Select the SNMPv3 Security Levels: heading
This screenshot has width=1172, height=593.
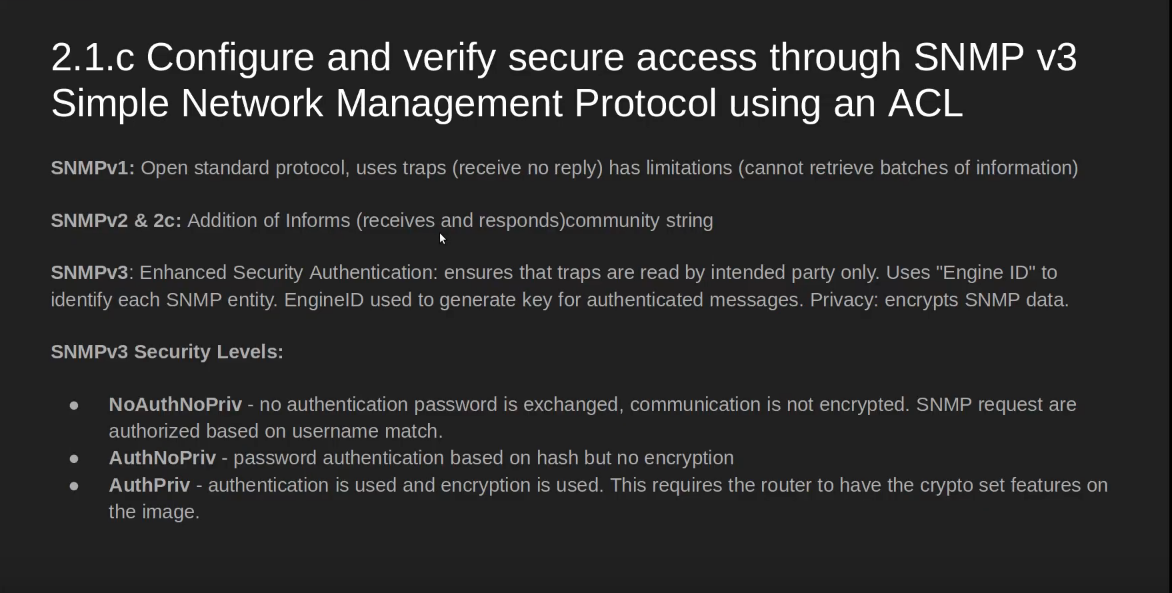[x=167, y=351]
